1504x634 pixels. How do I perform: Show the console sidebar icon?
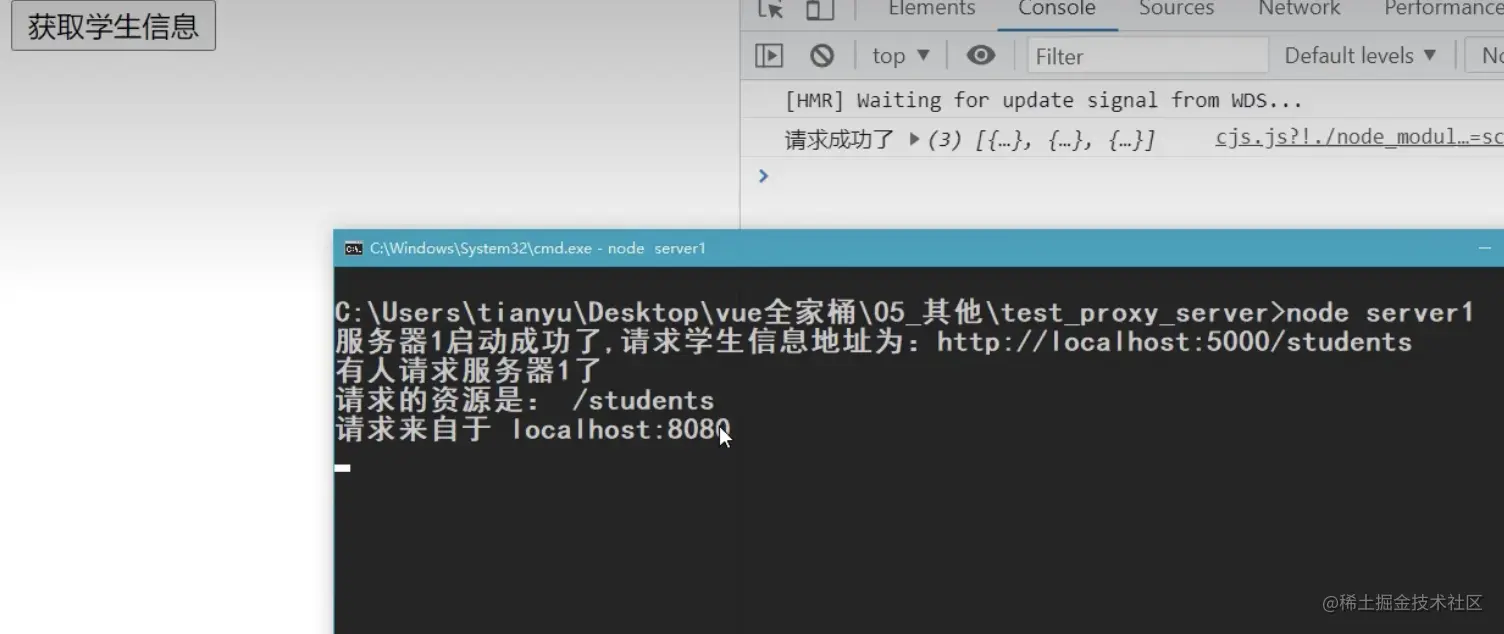(x=769, y=56)
